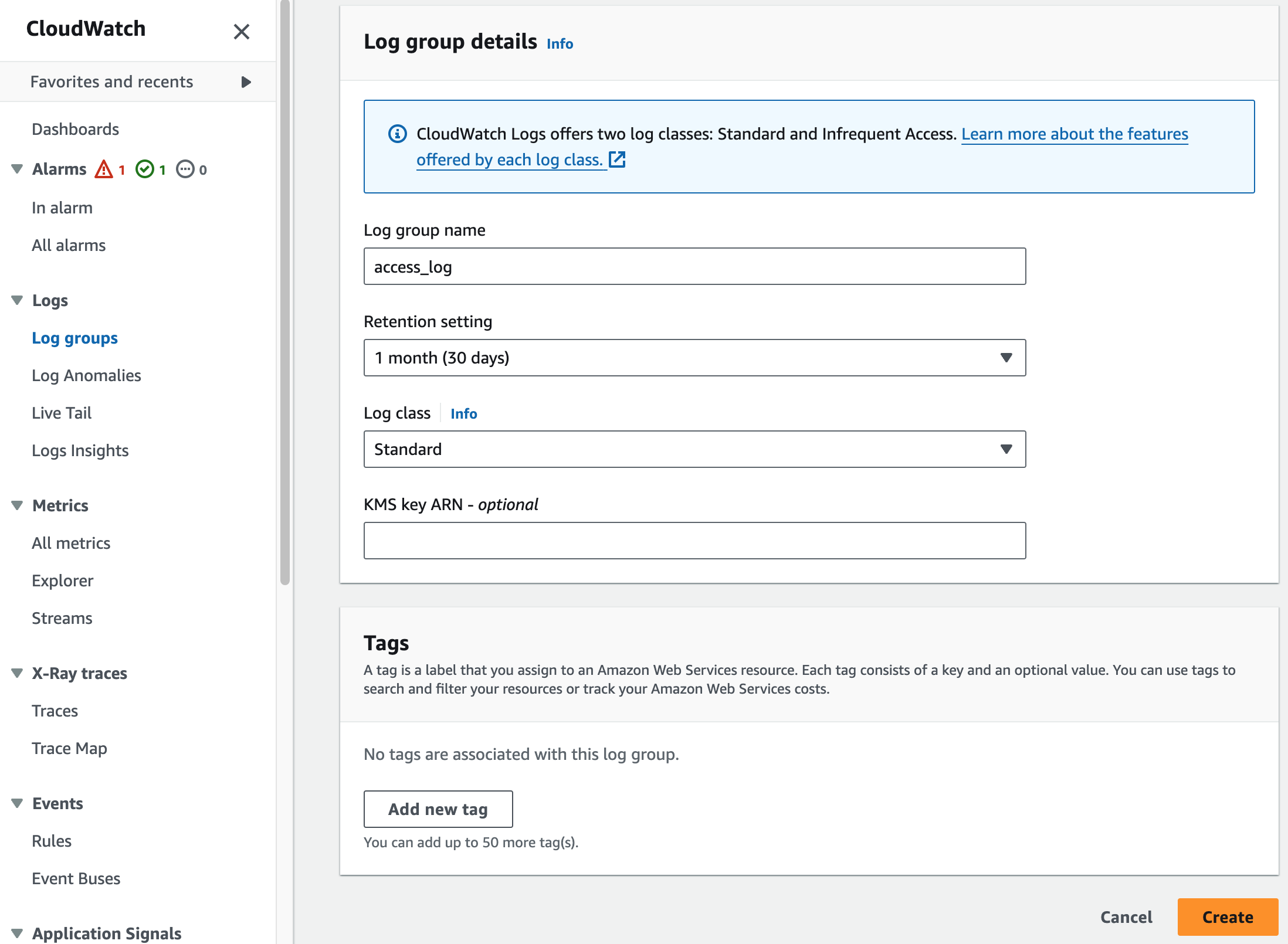Image resolution: width=1288 pixels, height=944 pixels.
Task: Open the Retention setting dropdown
Action: [x=694, y=358]
